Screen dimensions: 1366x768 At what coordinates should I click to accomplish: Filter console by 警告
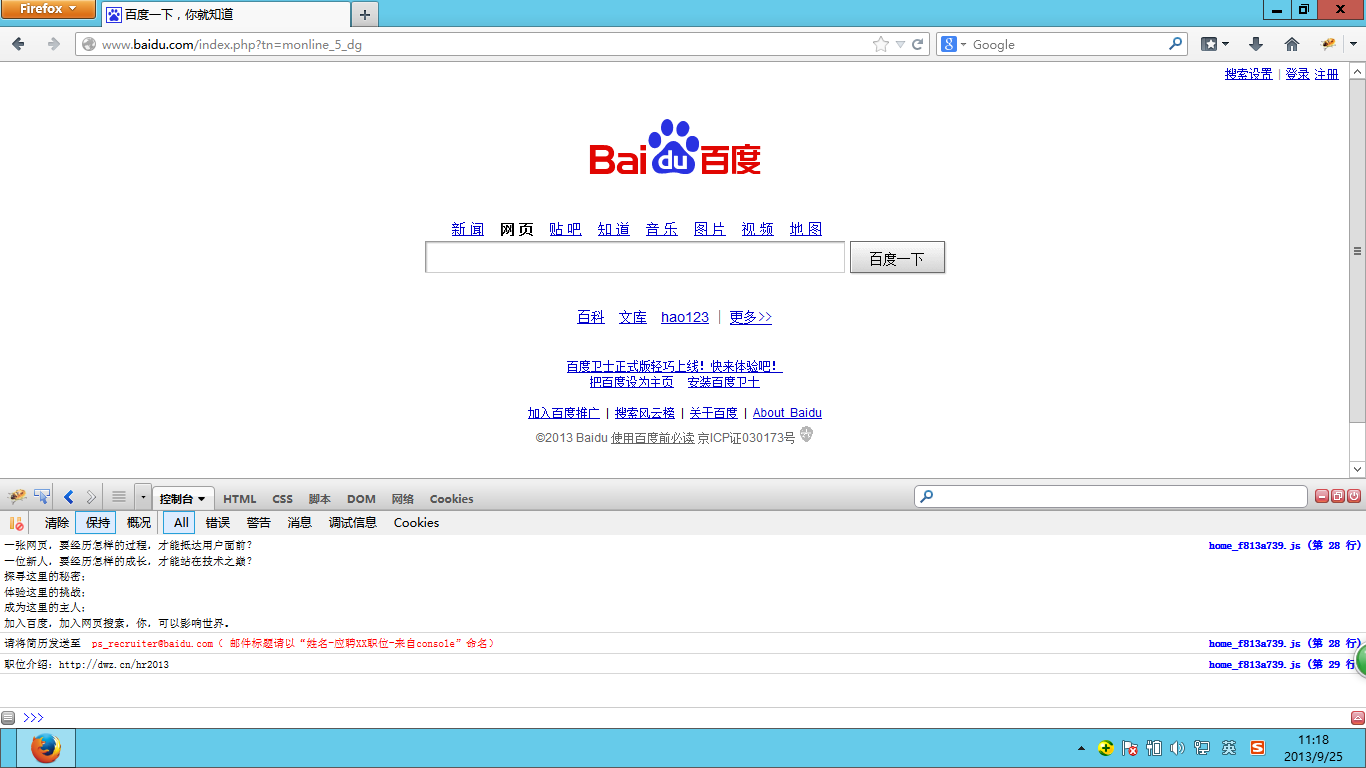pos(259,523)
